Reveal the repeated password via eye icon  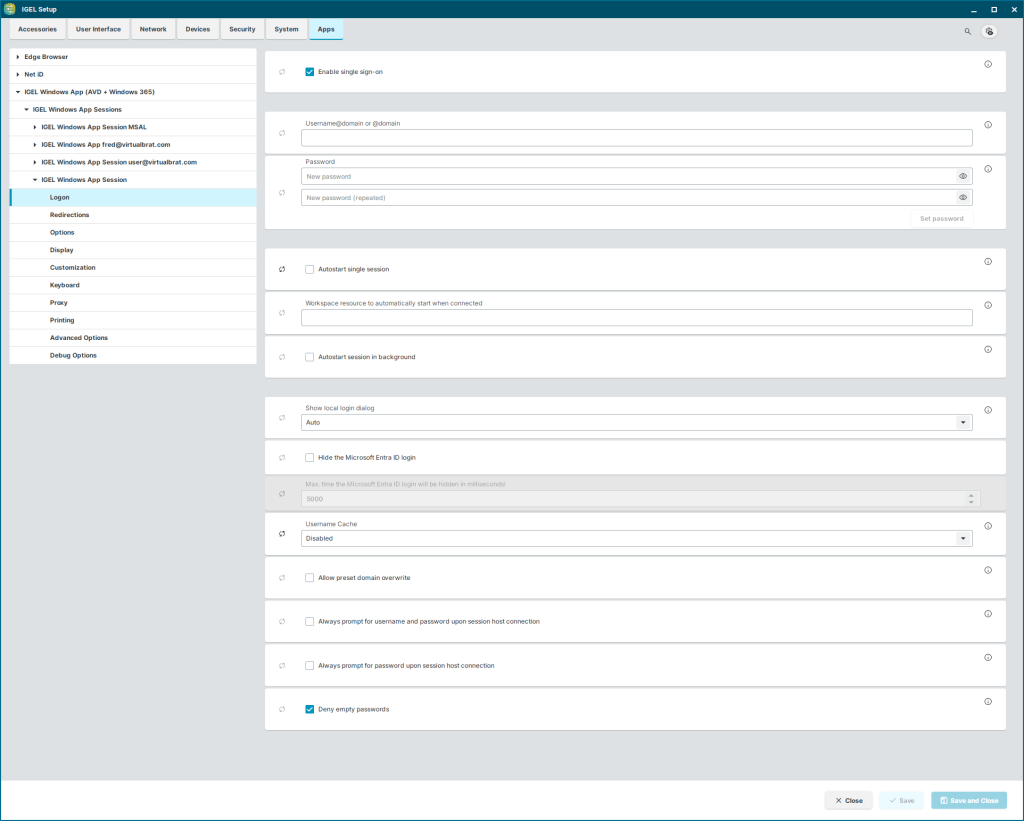pyautogui.click(x=963, y=198)
